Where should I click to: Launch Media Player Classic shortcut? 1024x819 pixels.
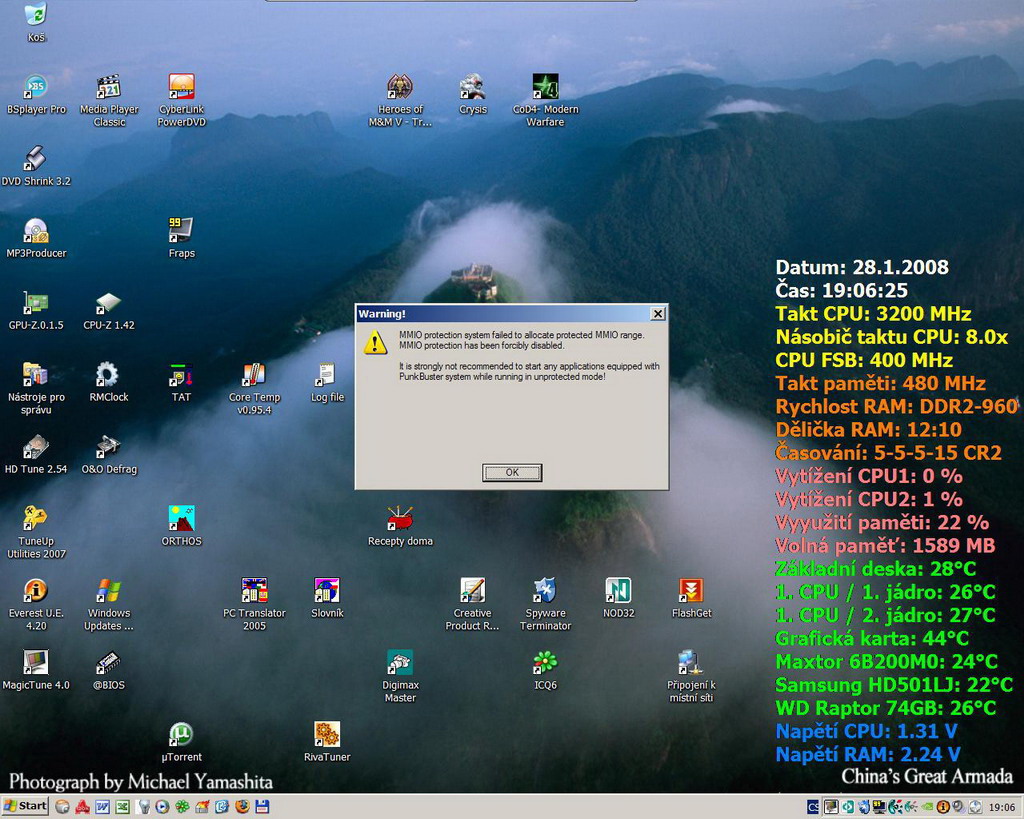pos(109,88)
